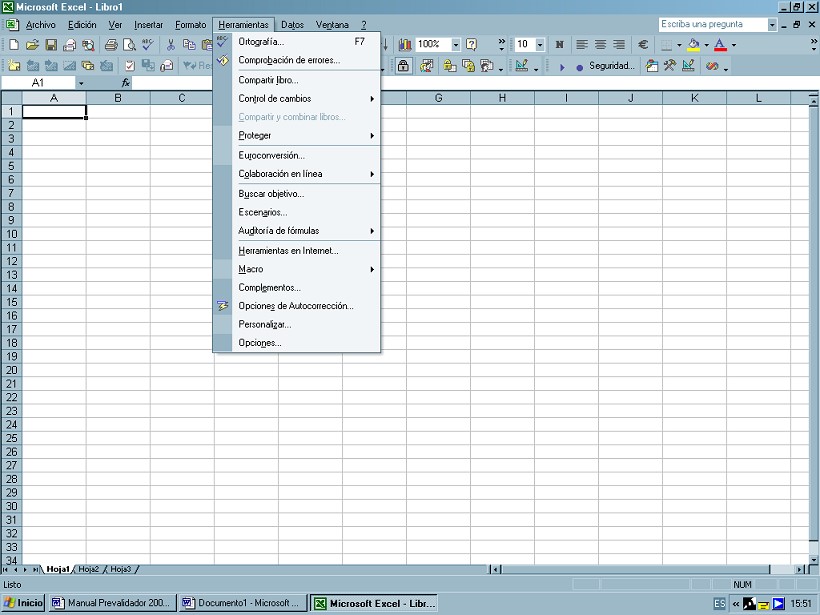The height and width of the screenshot is (615, 820).
Task: Click the Print icon in toolbar
Action: click(111, 45)
